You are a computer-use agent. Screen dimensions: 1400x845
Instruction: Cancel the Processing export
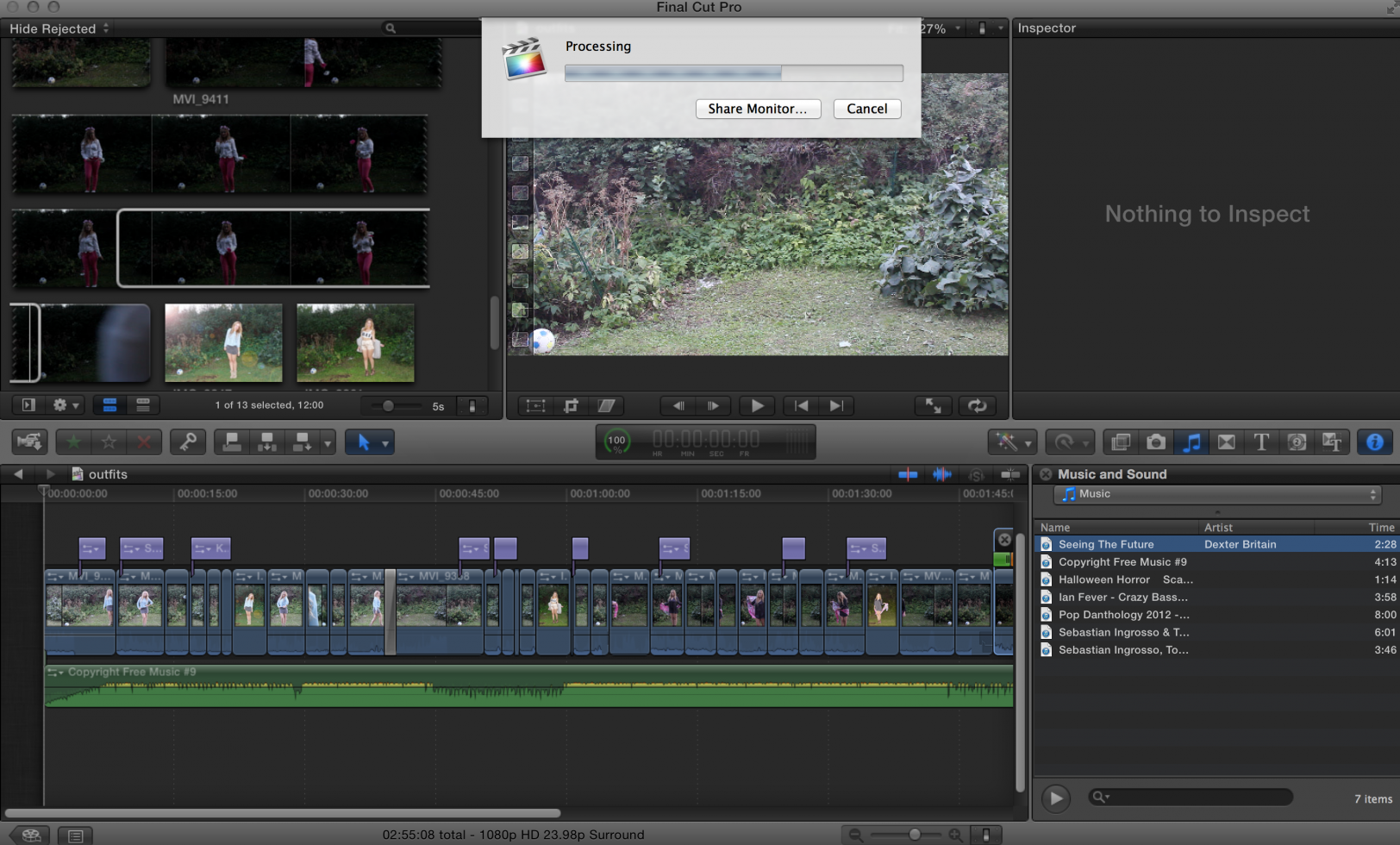point(866,109)
